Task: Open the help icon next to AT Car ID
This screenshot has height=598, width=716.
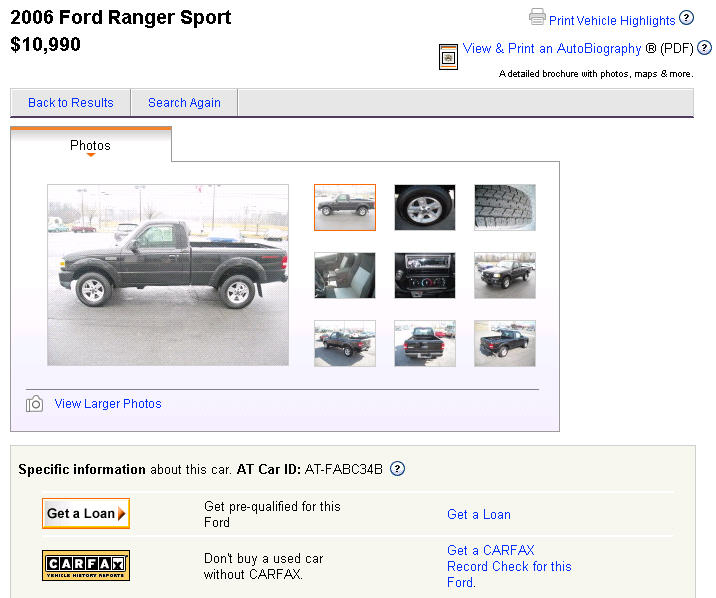Action: (397, 469)
